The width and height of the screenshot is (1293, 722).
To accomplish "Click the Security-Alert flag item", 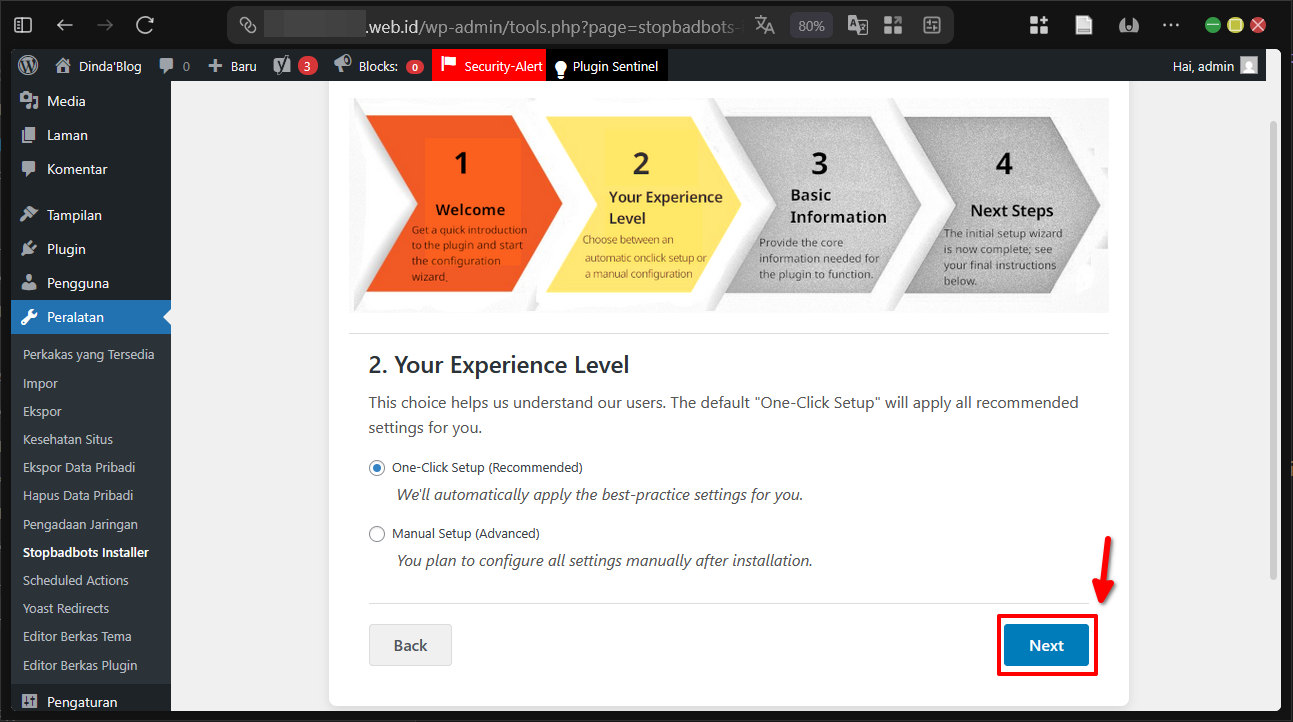I will 490,66.
